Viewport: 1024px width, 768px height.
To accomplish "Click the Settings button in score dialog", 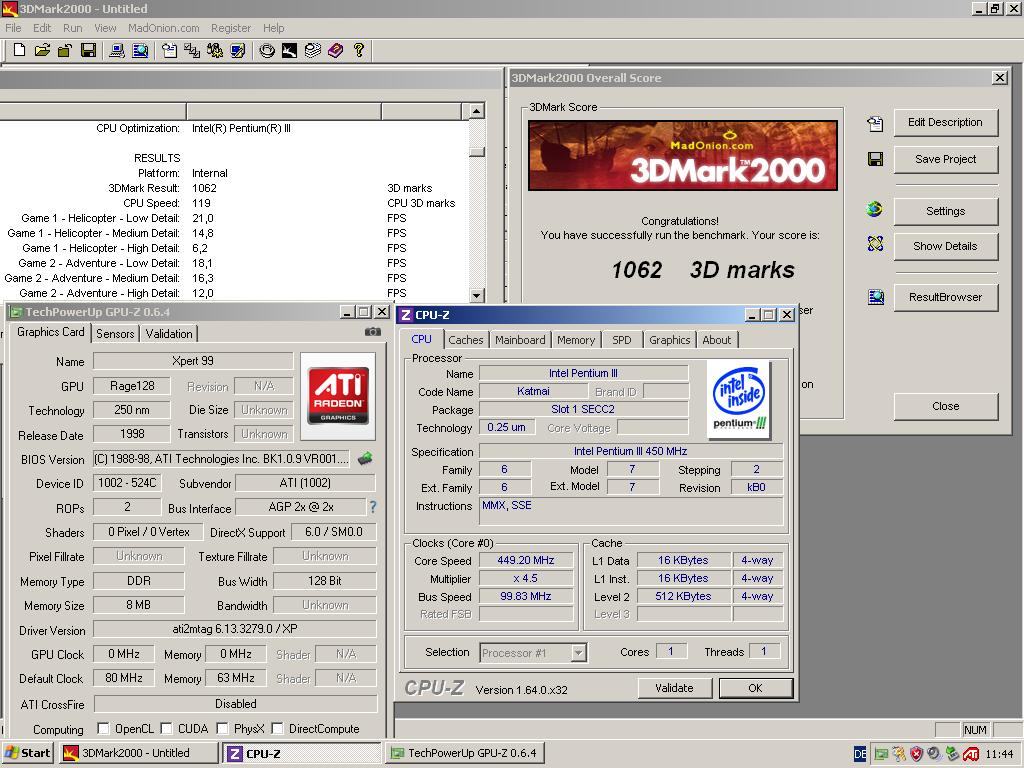I will coord(945,211).
